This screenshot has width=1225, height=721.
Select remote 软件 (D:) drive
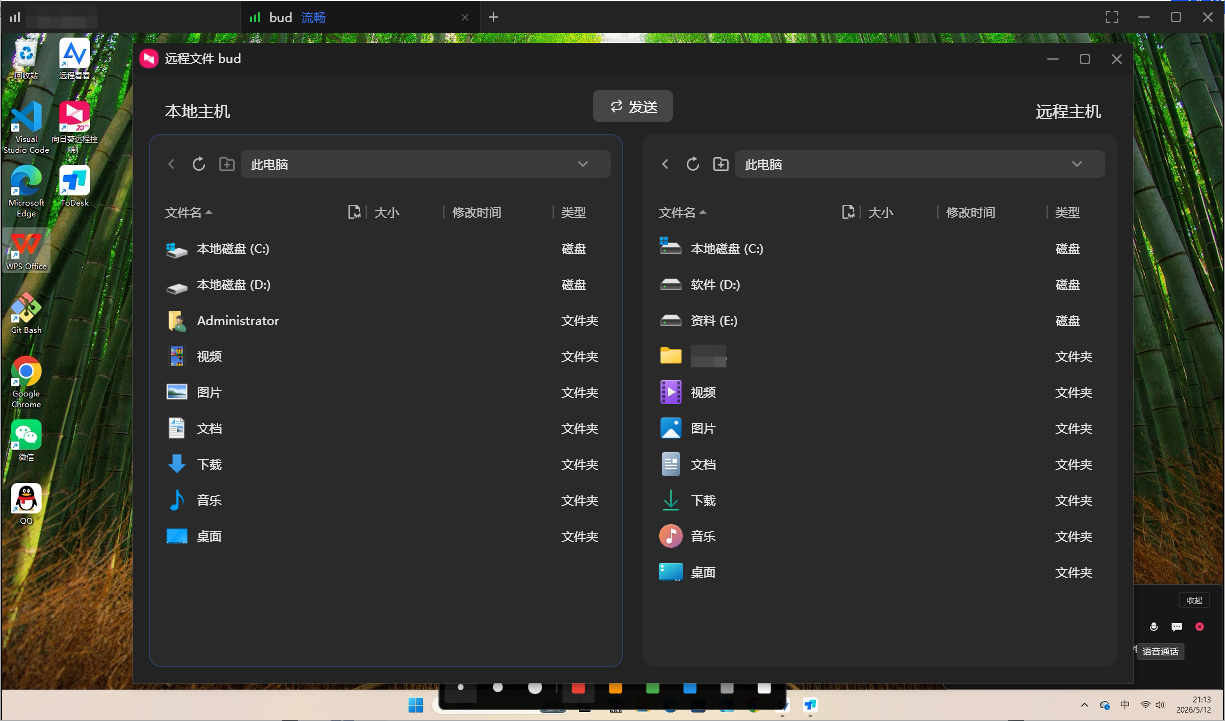pos(880,285)
